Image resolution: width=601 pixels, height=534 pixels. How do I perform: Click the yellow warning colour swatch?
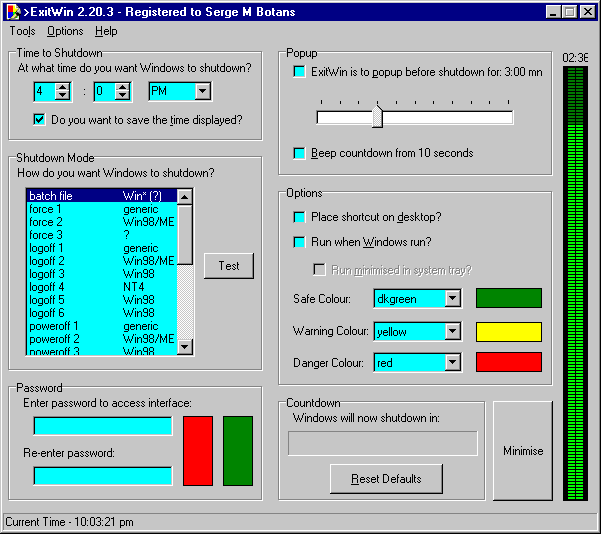508,331
